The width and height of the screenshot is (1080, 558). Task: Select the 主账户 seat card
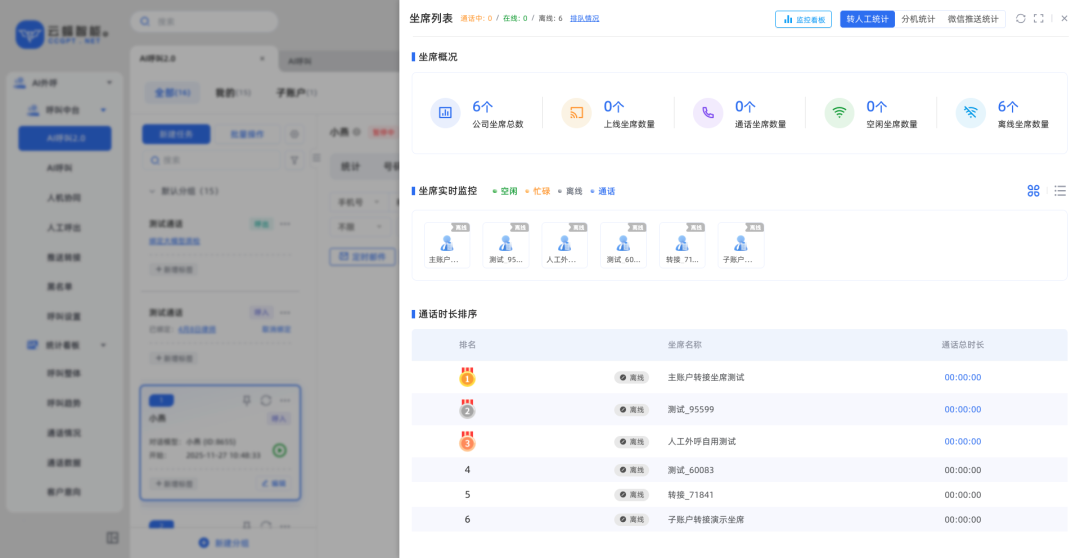(x=446, y=245)
